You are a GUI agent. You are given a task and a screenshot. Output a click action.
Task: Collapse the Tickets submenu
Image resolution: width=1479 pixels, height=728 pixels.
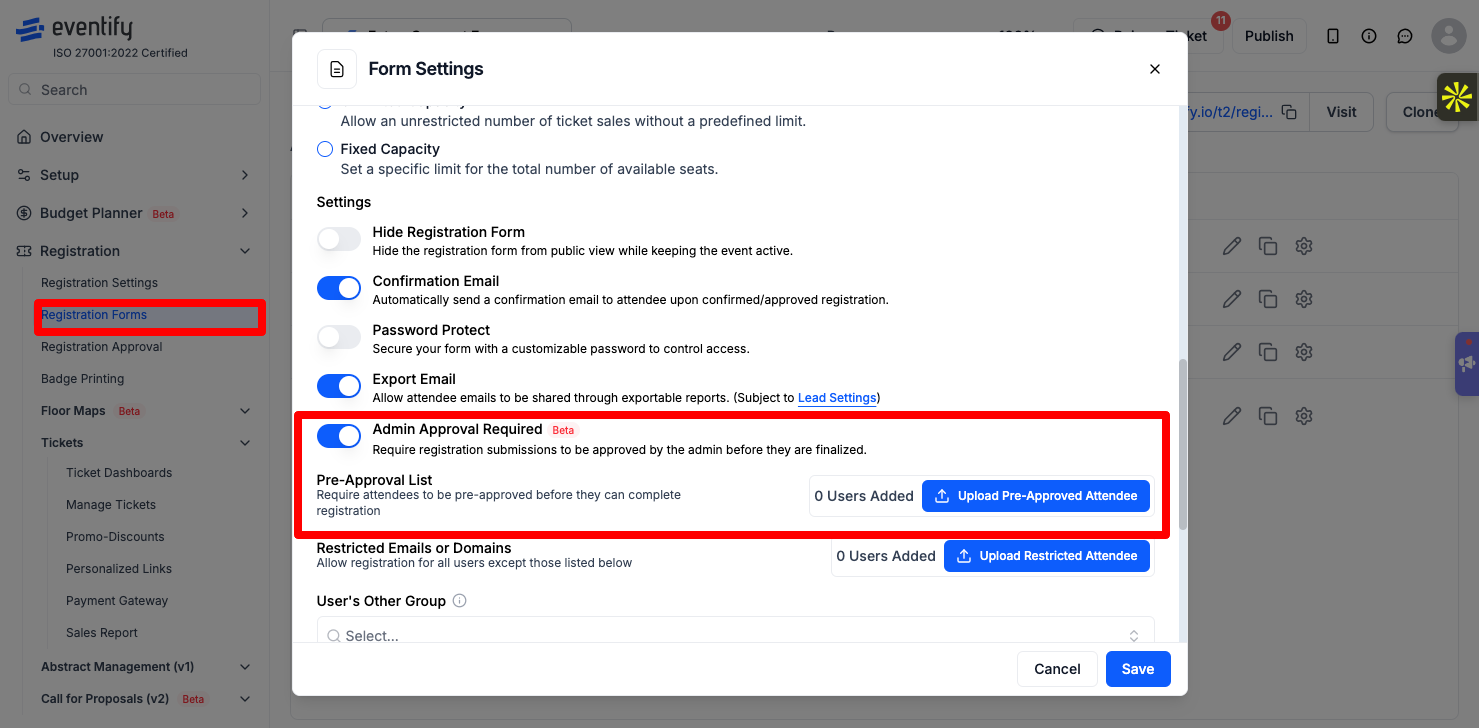(245, 443)
